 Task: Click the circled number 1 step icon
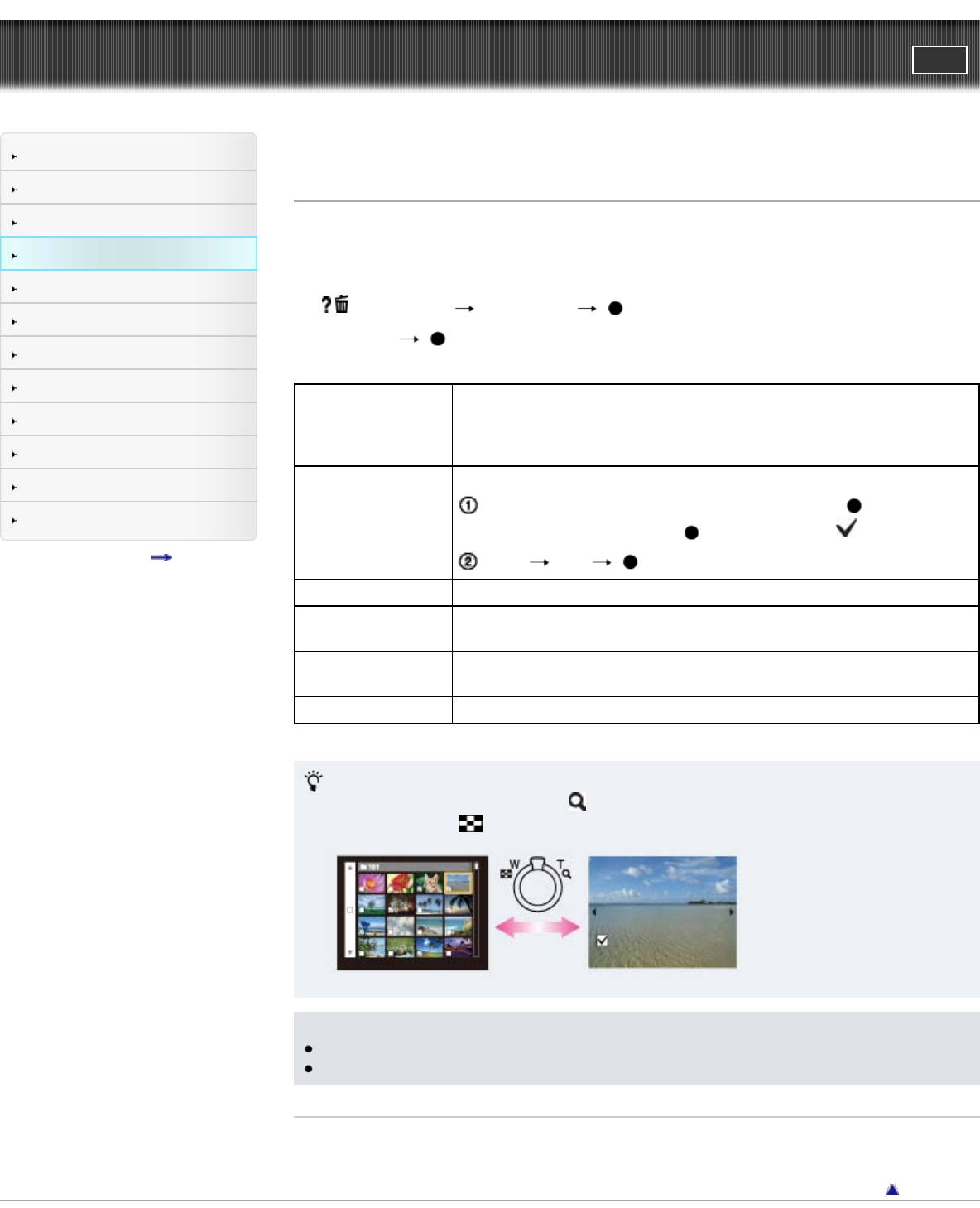click(x=468, y=505)
